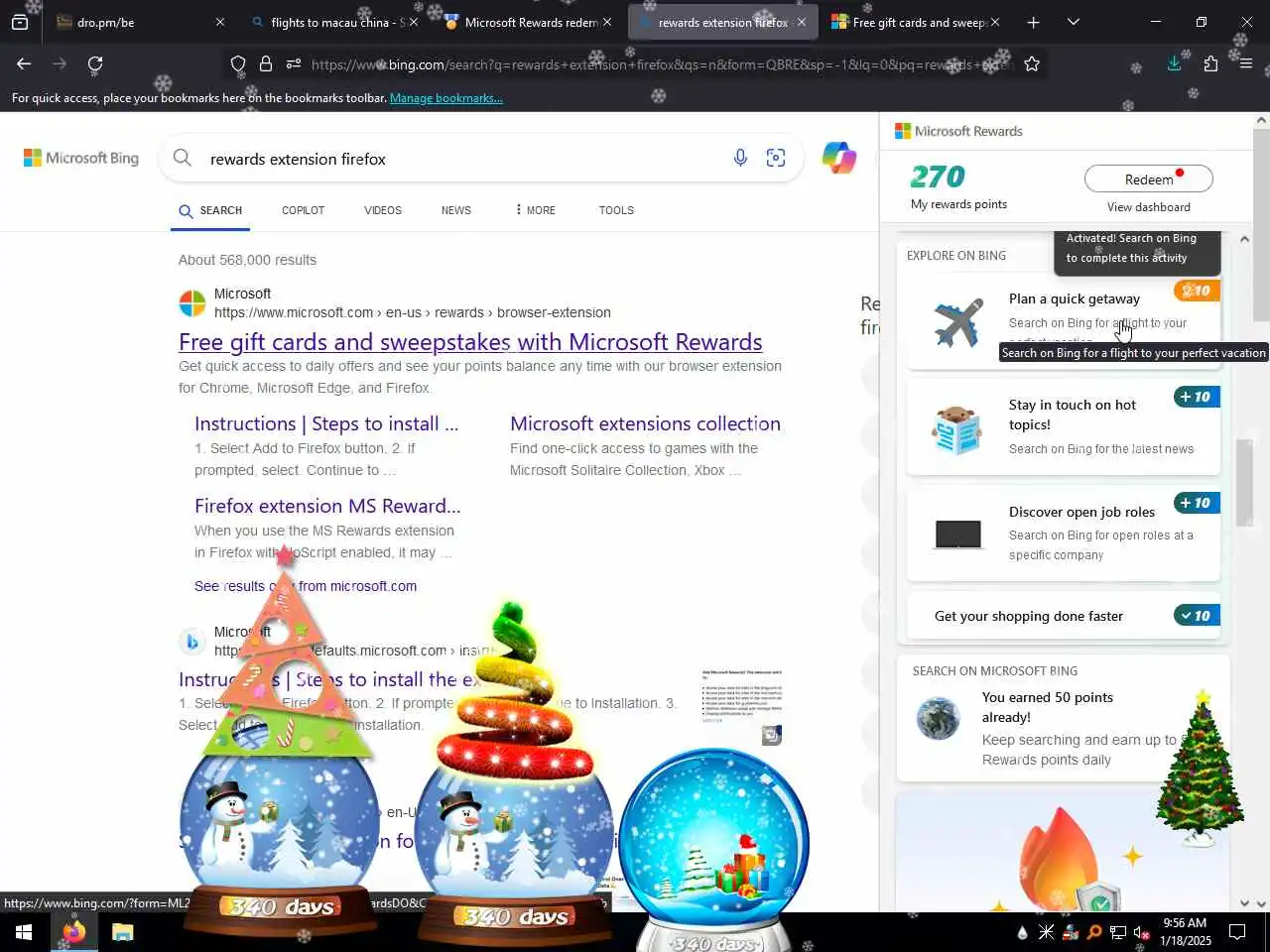
Task: Switch to the dro.pm/be tab
Action: (x=139, y=22)
